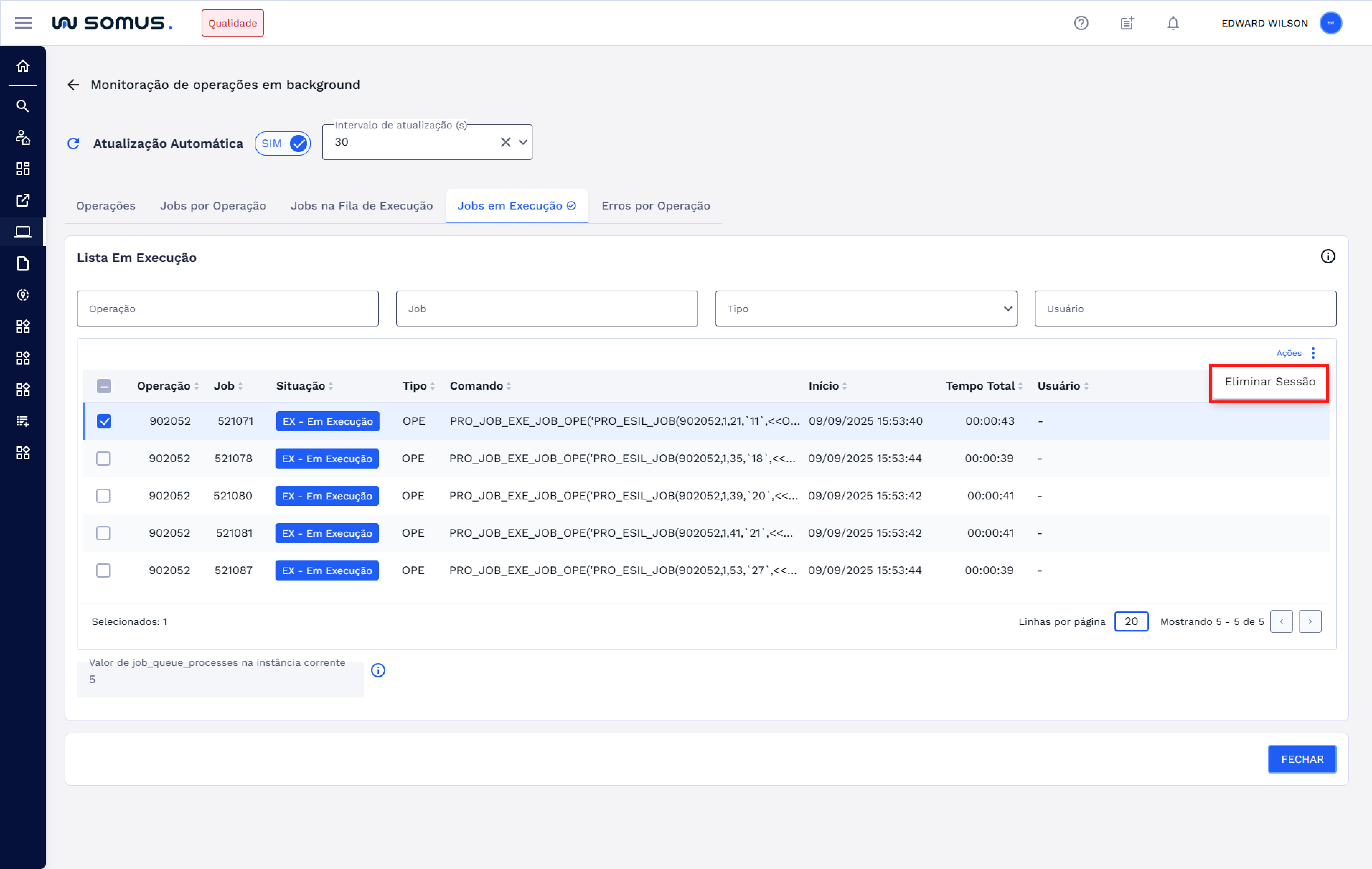Click the notifications bell icon

click(x=1173, y=23)
